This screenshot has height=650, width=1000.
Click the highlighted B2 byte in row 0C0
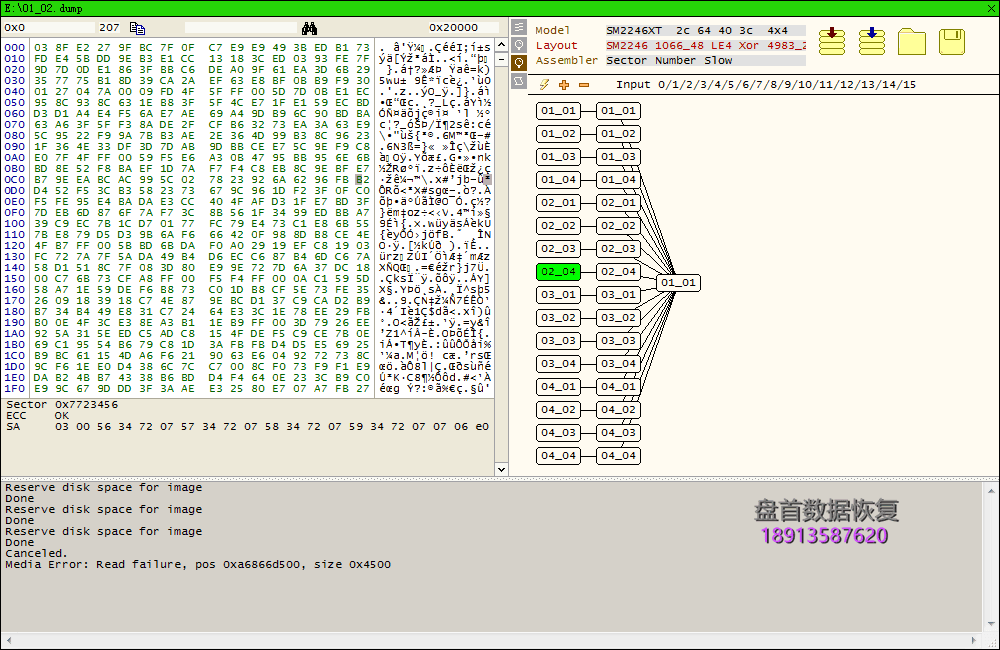(362, 180)
